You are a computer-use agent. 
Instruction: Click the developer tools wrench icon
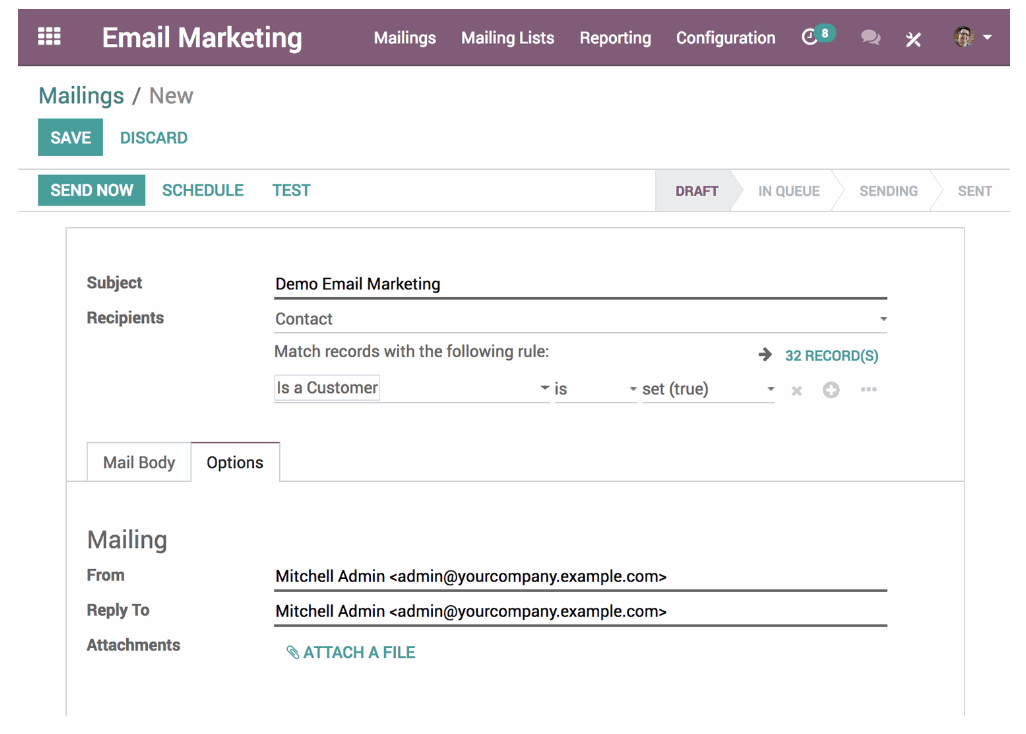tap(913, 39)
